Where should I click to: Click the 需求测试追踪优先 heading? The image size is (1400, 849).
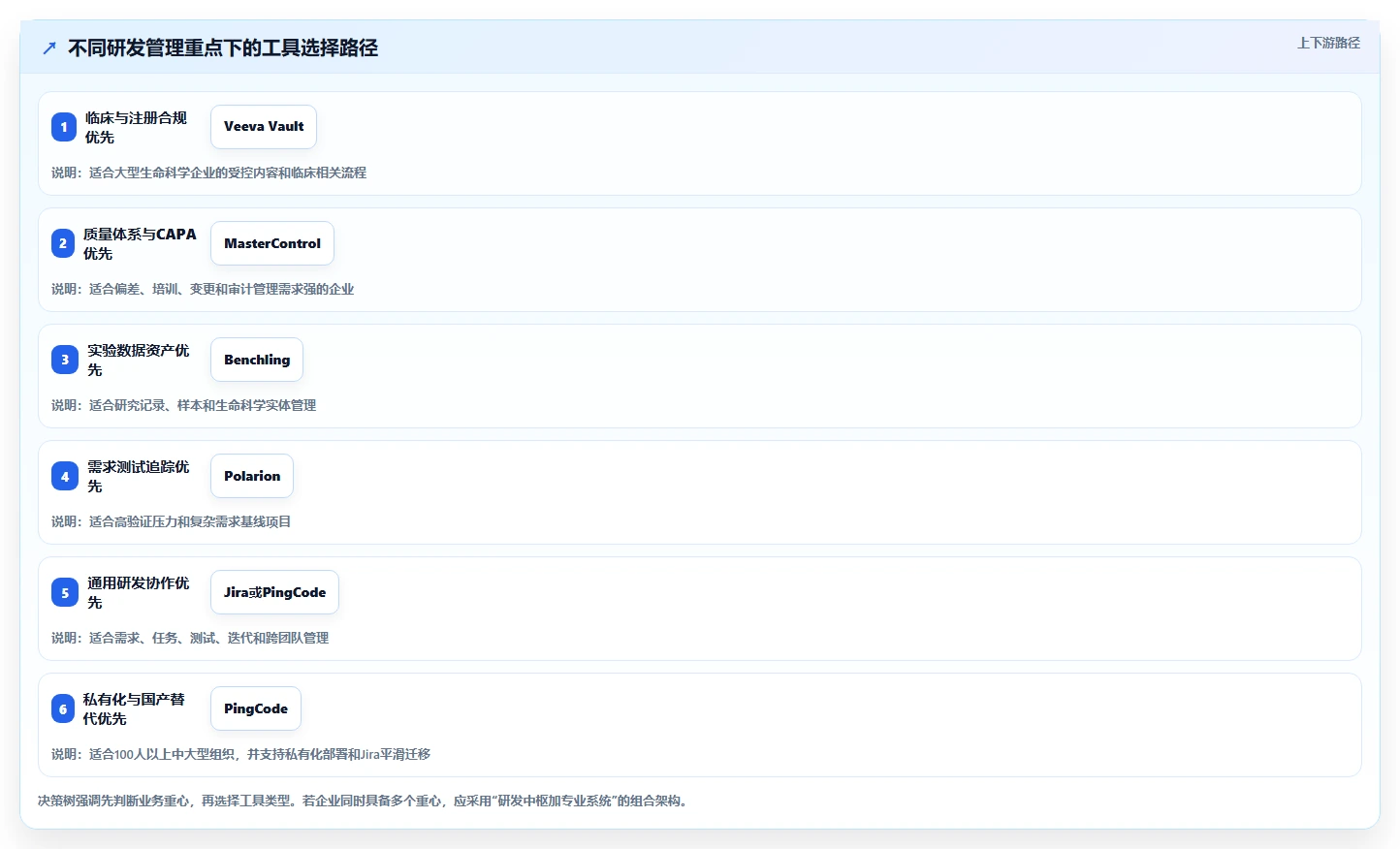point(139,476)
